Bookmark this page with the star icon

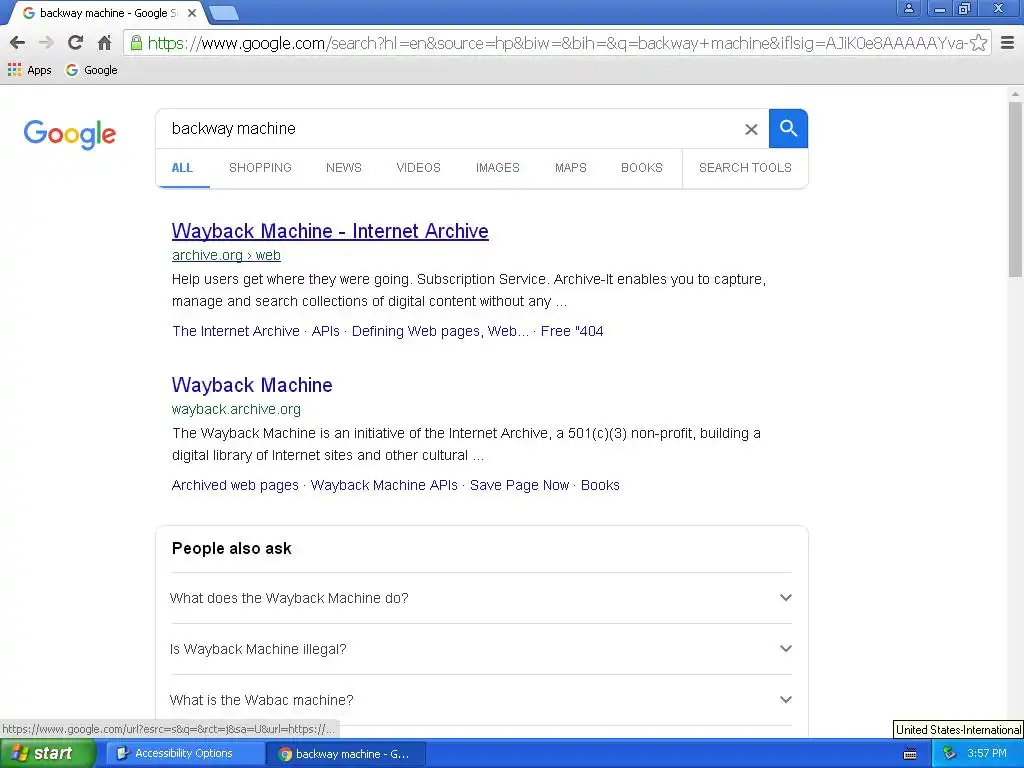click(x=978, y=43)
